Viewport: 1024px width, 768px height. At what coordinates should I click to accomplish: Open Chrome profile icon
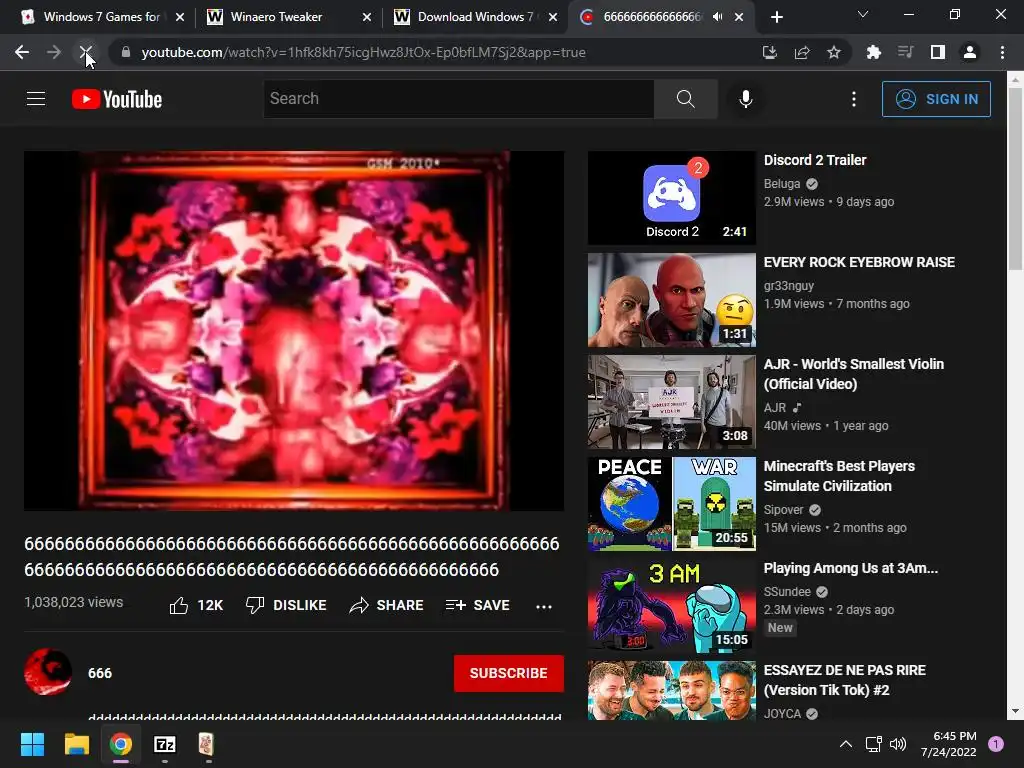970,52
